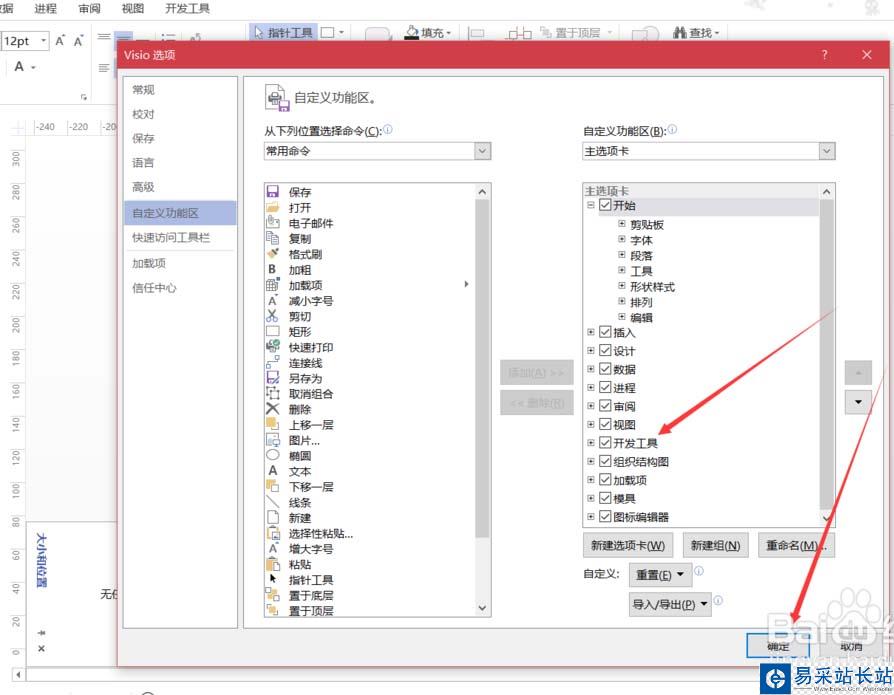Toggle the 设计 tab checkbox
Viewport: 894px width, 695px height.
(605, 350)
